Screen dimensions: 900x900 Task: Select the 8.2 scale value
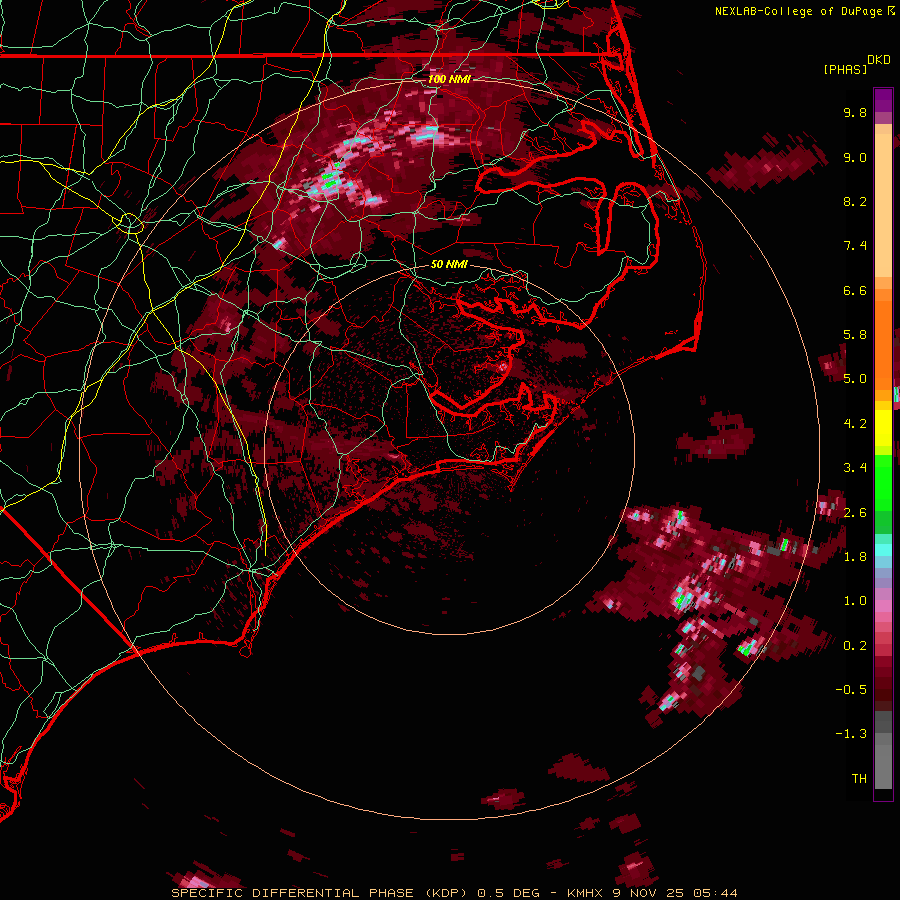[855, 201]
